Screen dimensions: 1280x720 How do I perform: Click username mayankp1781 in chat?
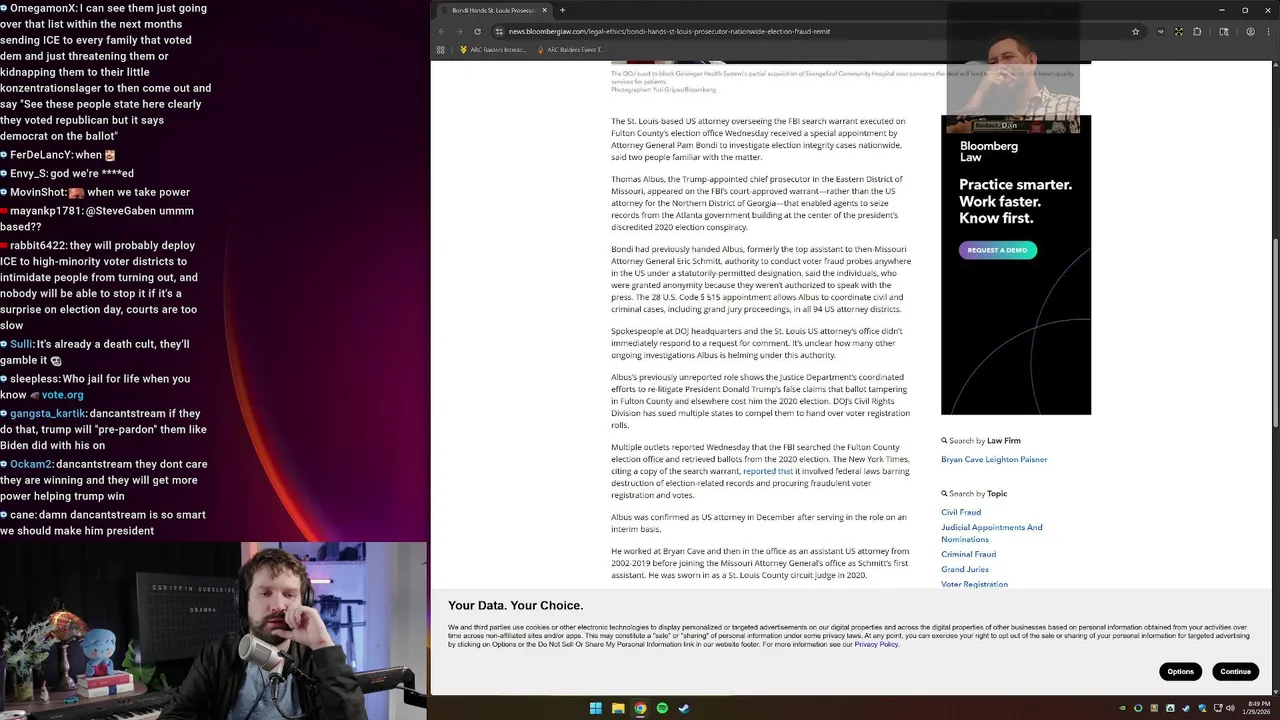point(46,211)
